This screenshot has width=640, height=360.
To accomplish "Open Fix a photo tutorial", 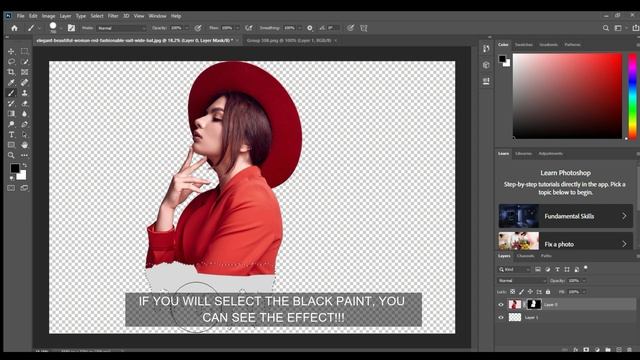I will point(566,242).
